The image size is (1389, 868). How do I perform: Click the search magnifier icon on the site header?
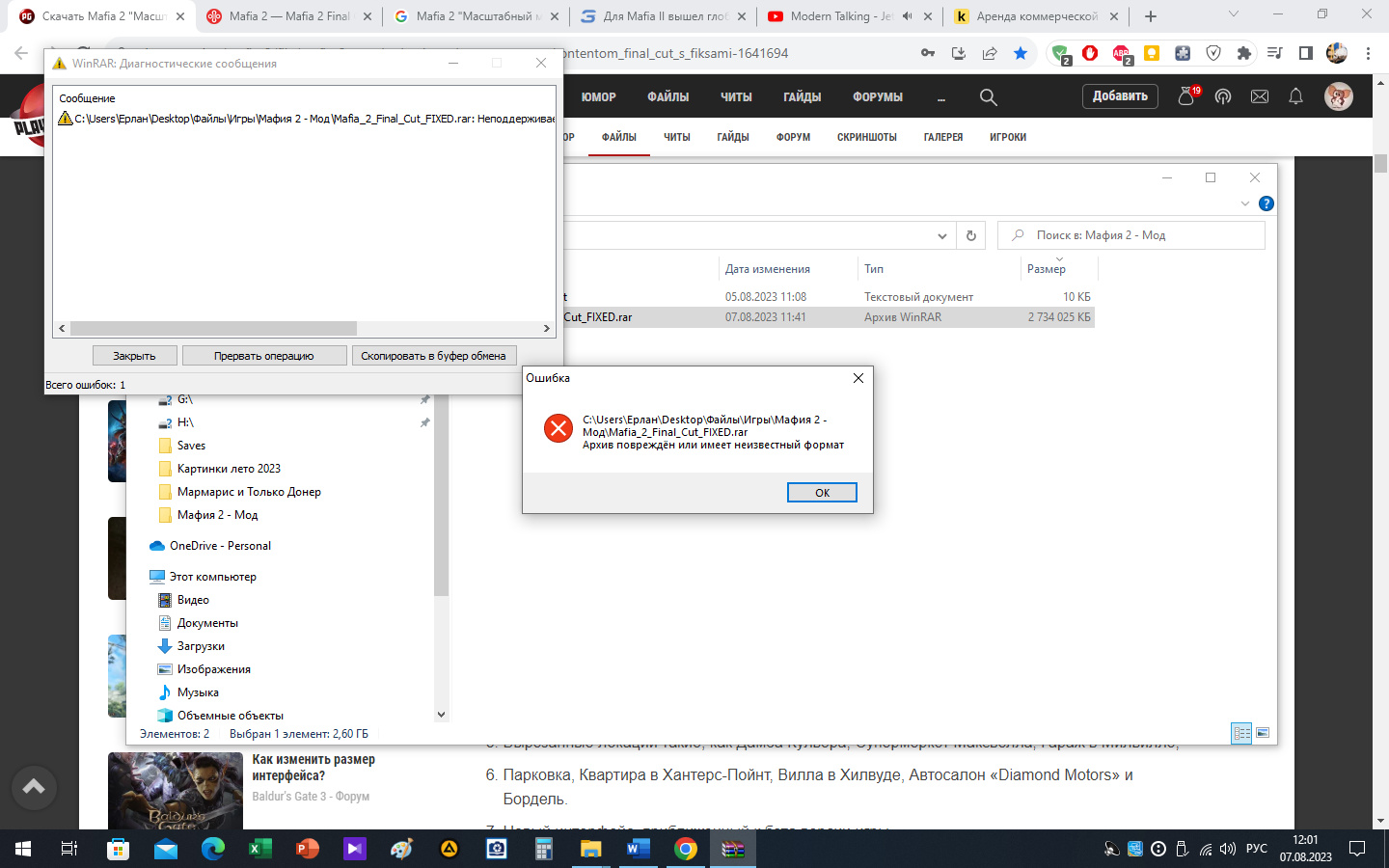tap(988, 97)
